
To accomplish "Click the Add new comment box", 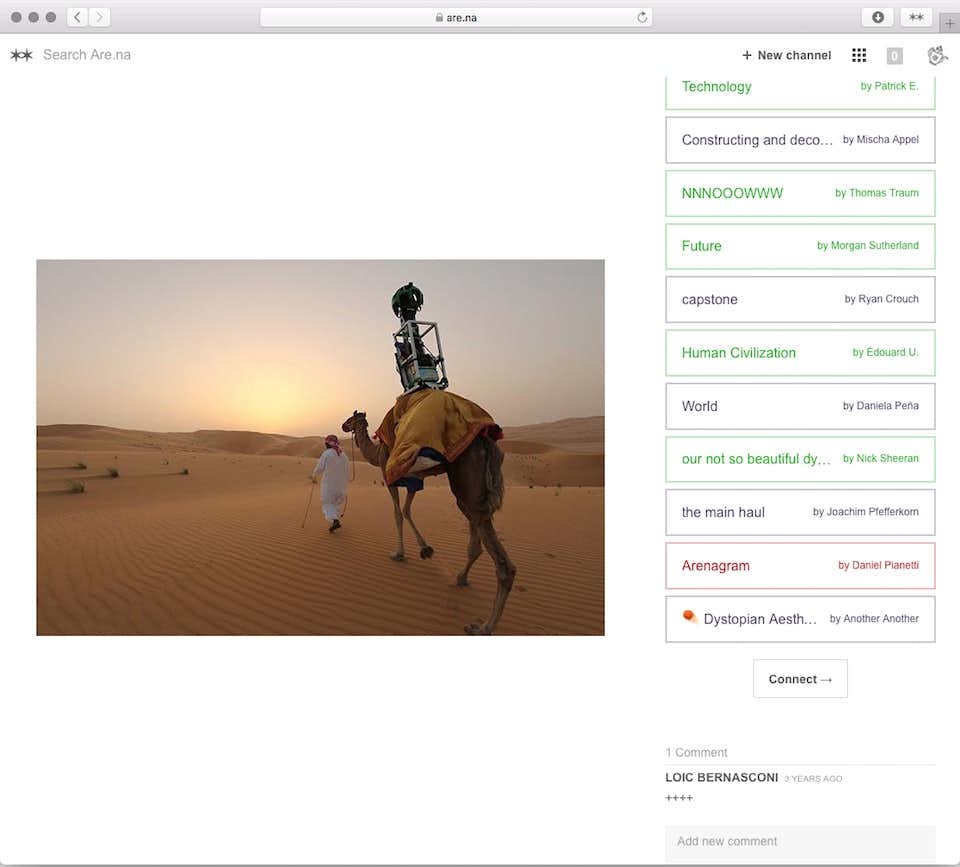I will [x=800, y=842].
